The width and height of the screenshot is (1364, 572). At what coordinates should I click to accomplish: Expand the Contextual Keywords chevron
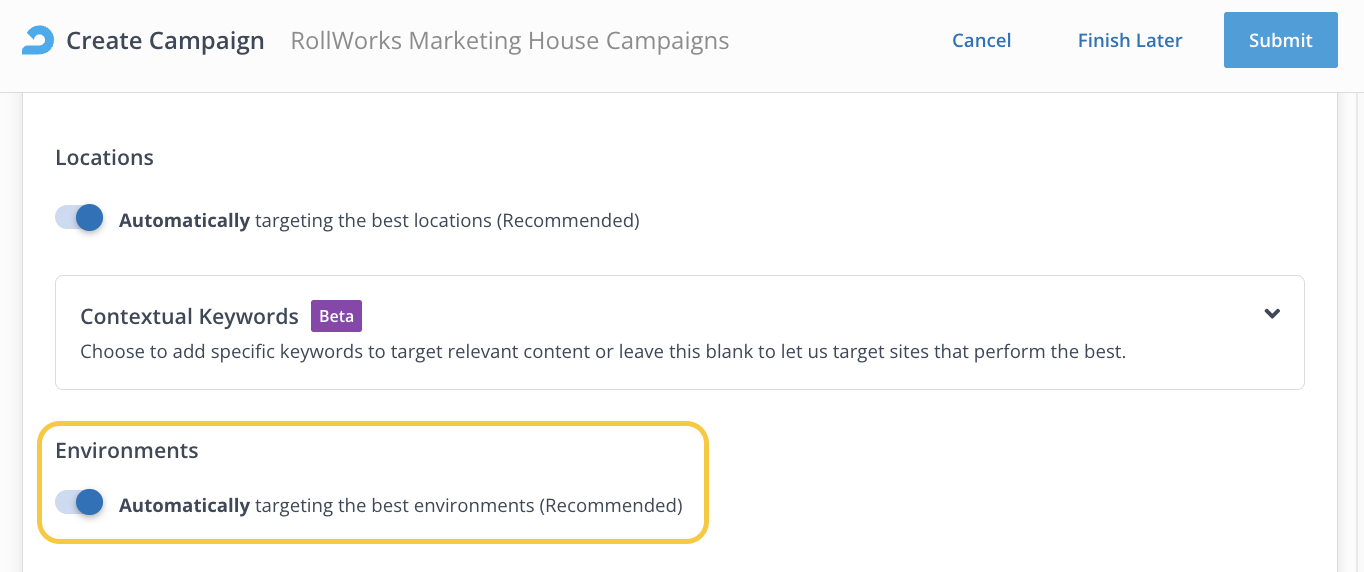pos(1272,314)
